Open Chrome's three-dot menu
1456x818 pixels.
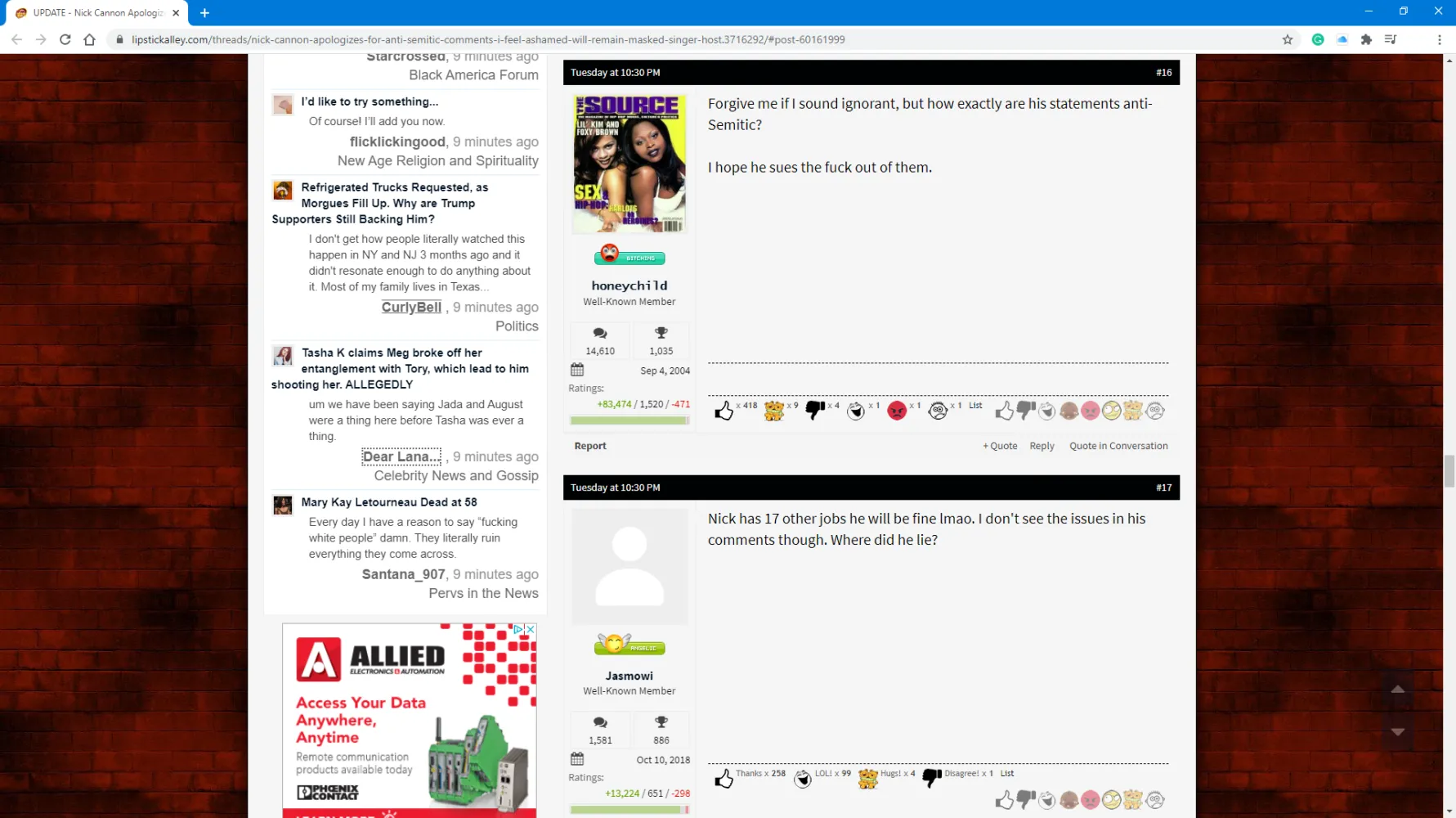(1439, 39)
